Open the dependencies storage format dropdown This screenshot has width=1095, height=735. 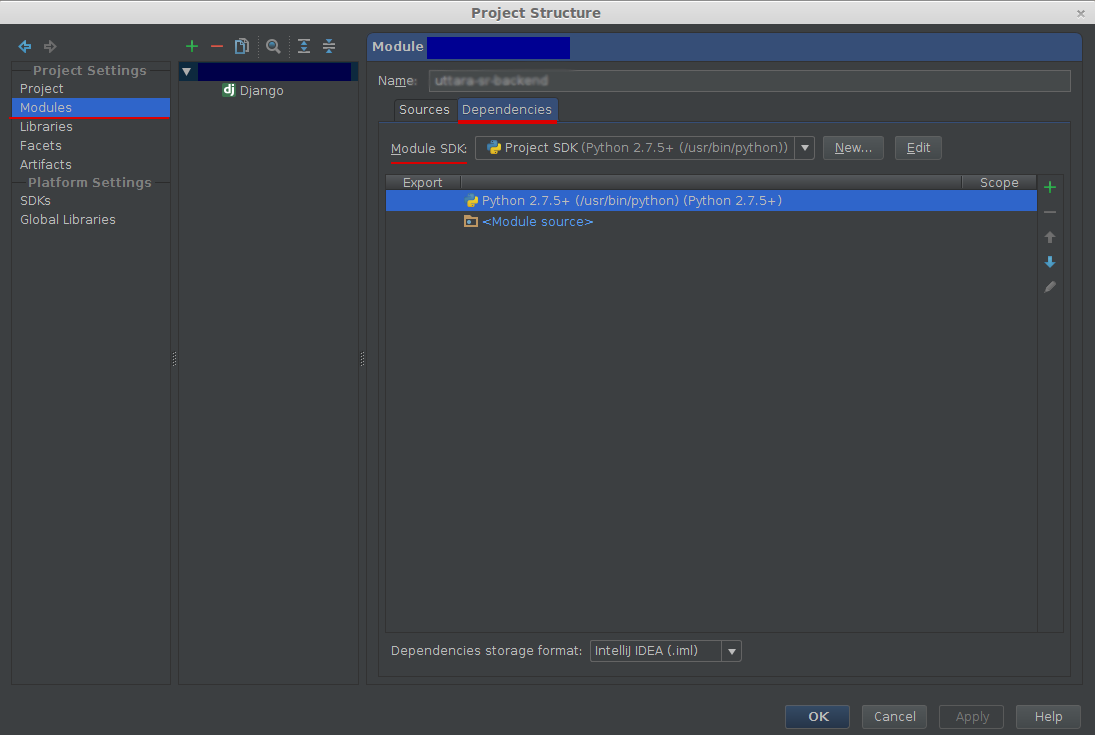click(x=732, y=651)
